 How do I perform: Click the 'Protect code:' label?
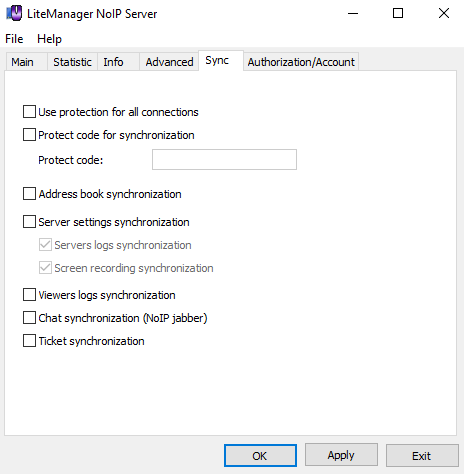pyautogui.click(x=71, y=160)
